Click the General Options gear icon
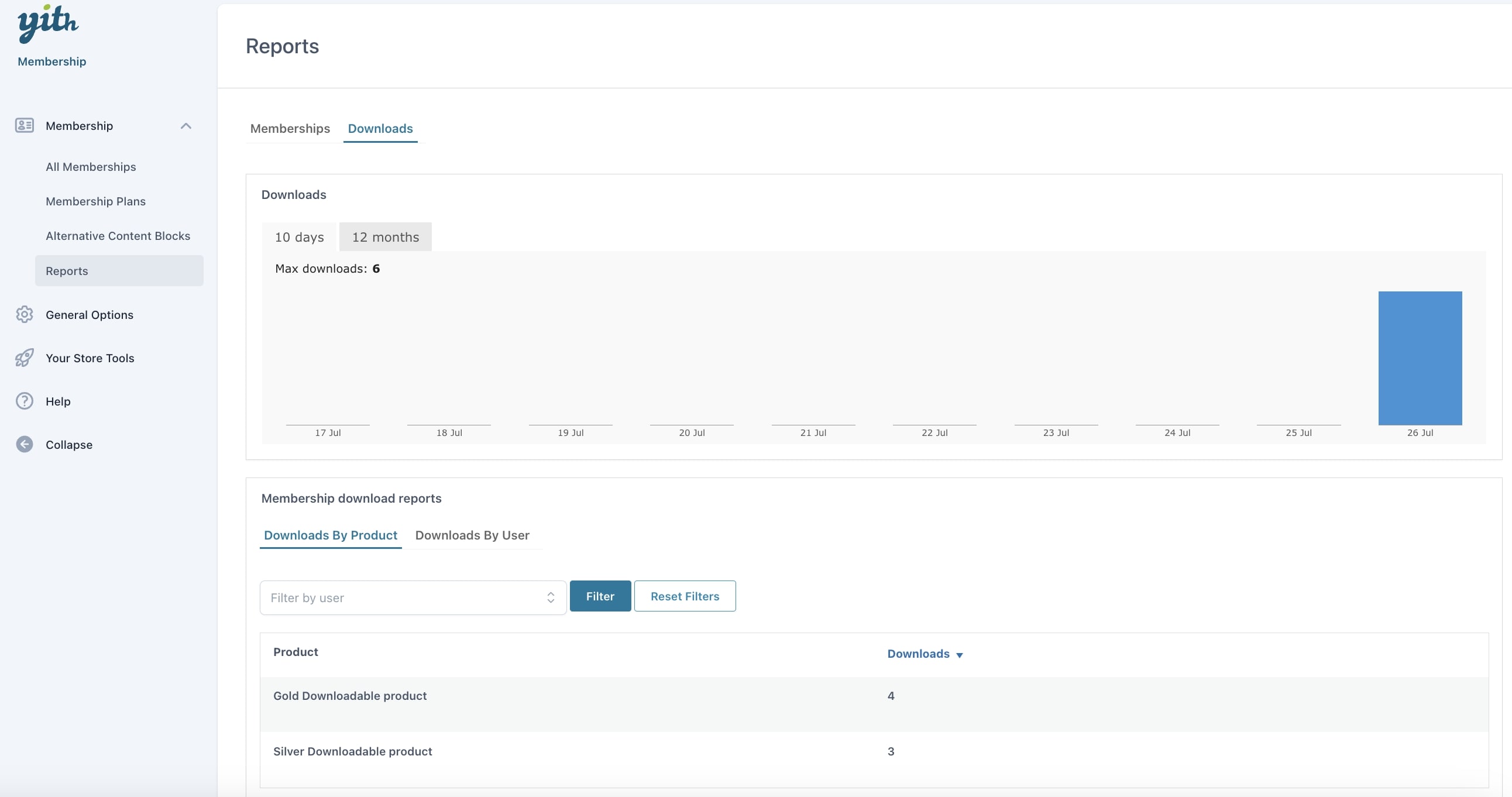This screenshot has width=1512, height=797. tap(24, 315)
